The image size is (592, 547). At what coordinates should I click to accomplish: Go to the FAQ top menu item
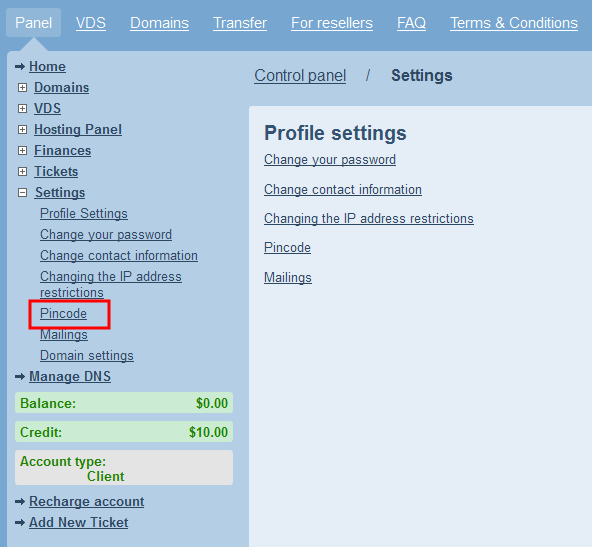point(411,23)
